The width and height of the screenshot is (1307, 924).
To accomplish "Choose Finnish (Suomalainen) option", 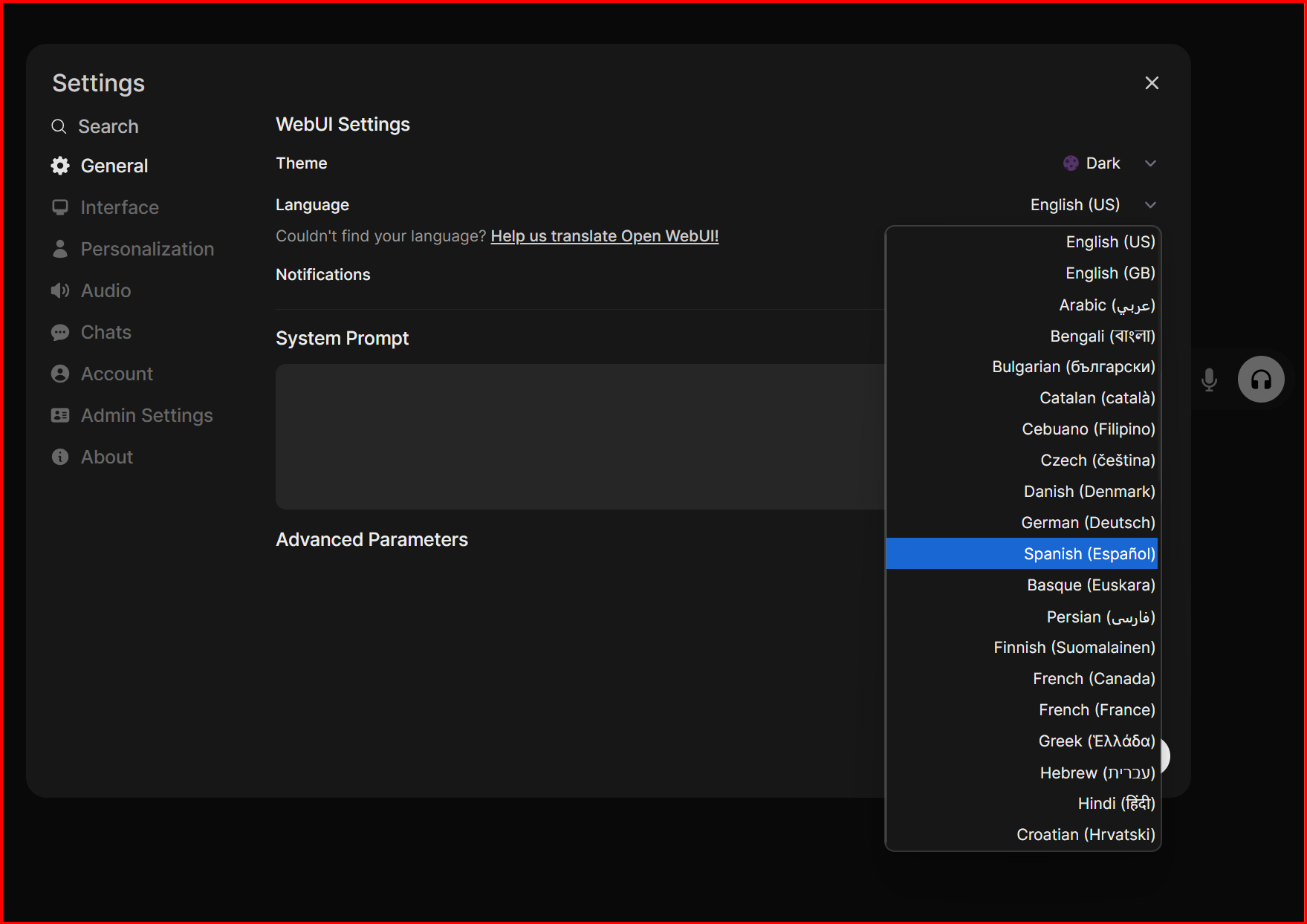I will tap(1022, 648).
